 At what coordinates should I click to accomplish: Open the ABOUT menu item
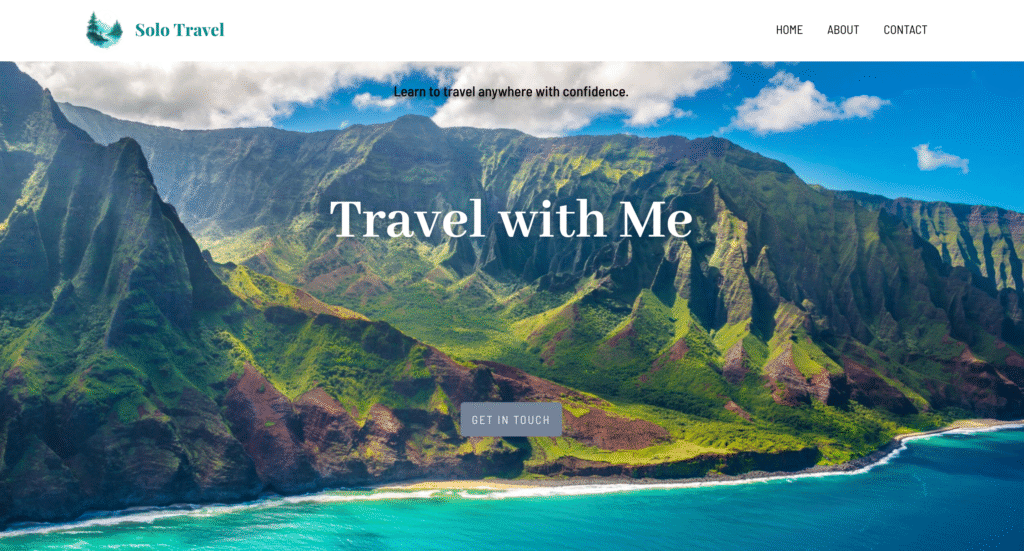point(843,30)
